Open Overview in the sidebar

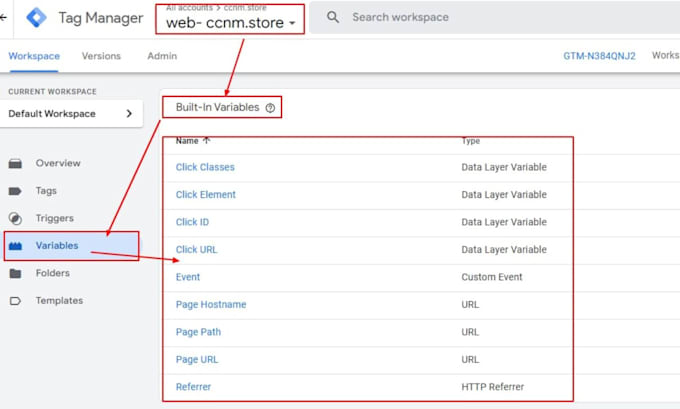[58, 163]
